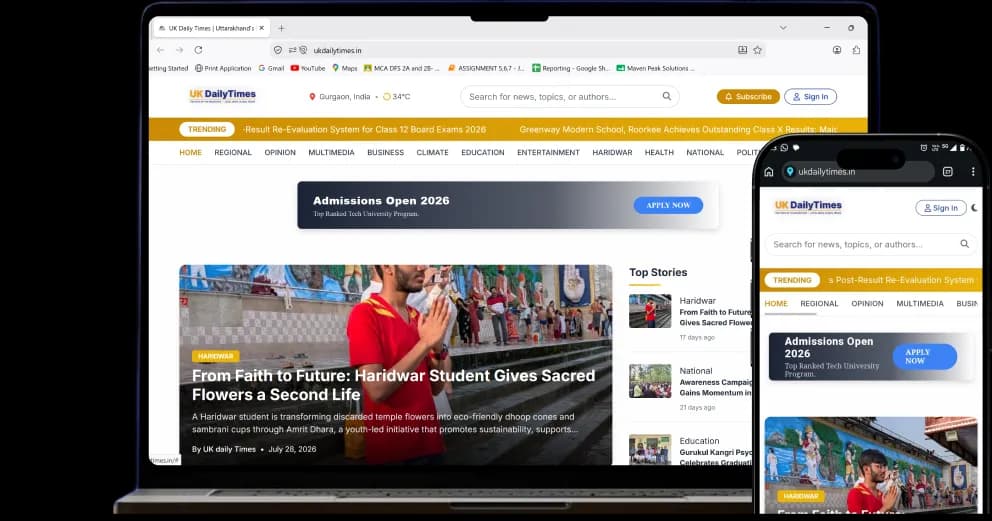
Task: Tap the home icon in phone browser
Action: [x=769, y=171]
